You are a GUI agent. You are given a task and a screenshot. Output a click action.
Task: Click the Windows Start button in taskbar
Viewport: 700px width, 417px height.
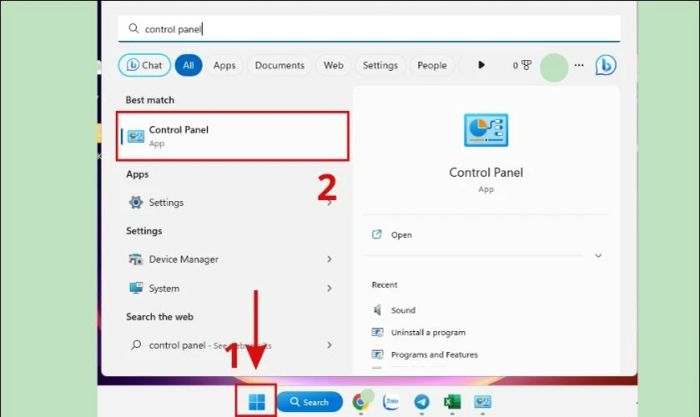(256, 402)
